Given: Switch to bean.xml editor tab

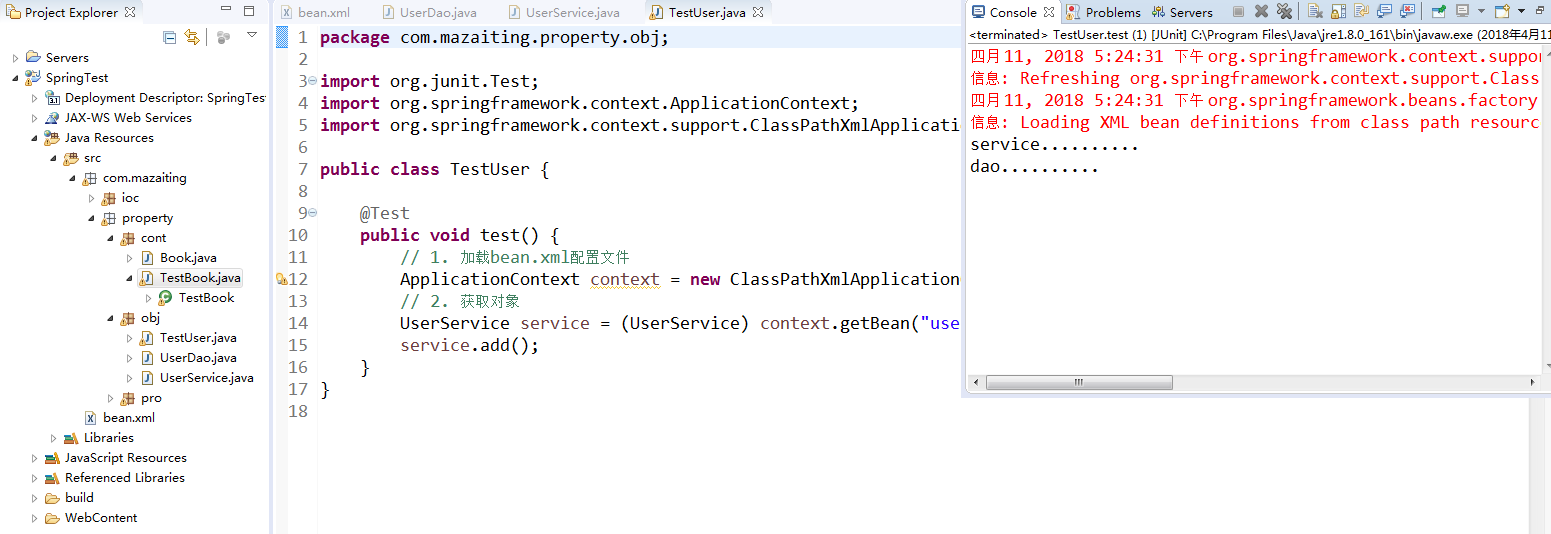Looking at the screenshot, I should coord(315,13).
